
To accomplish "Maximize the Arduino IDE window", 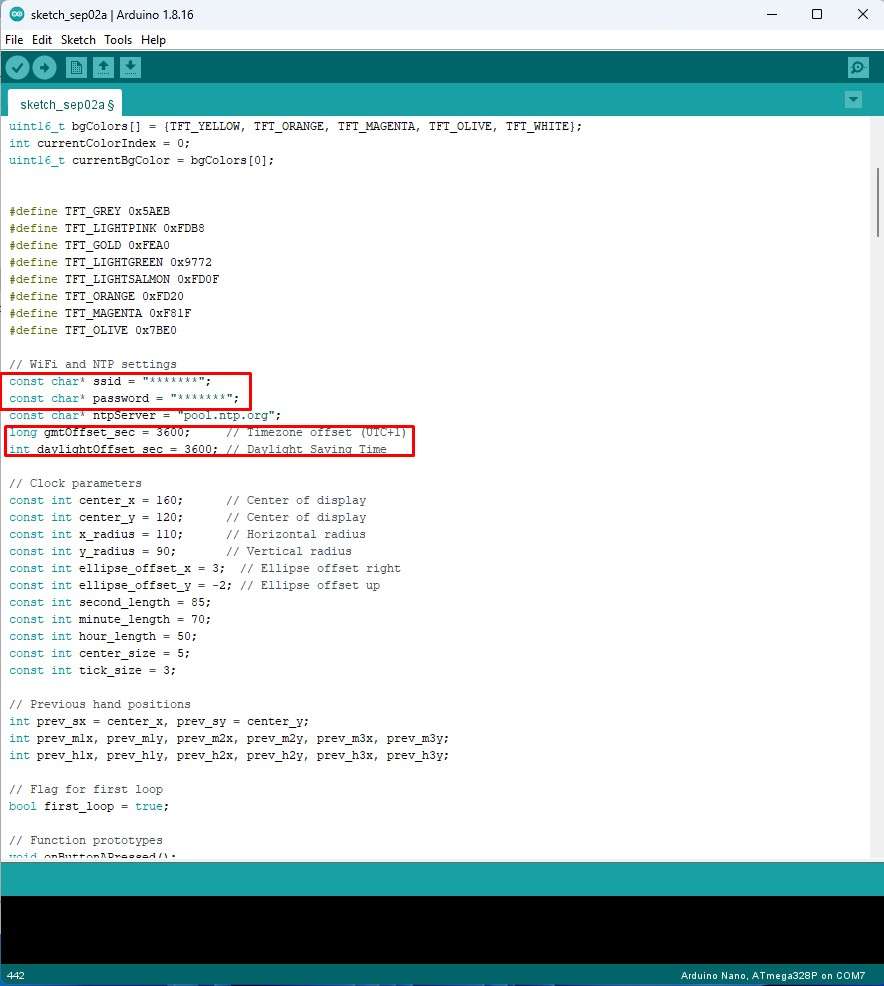I will (817, 14).
